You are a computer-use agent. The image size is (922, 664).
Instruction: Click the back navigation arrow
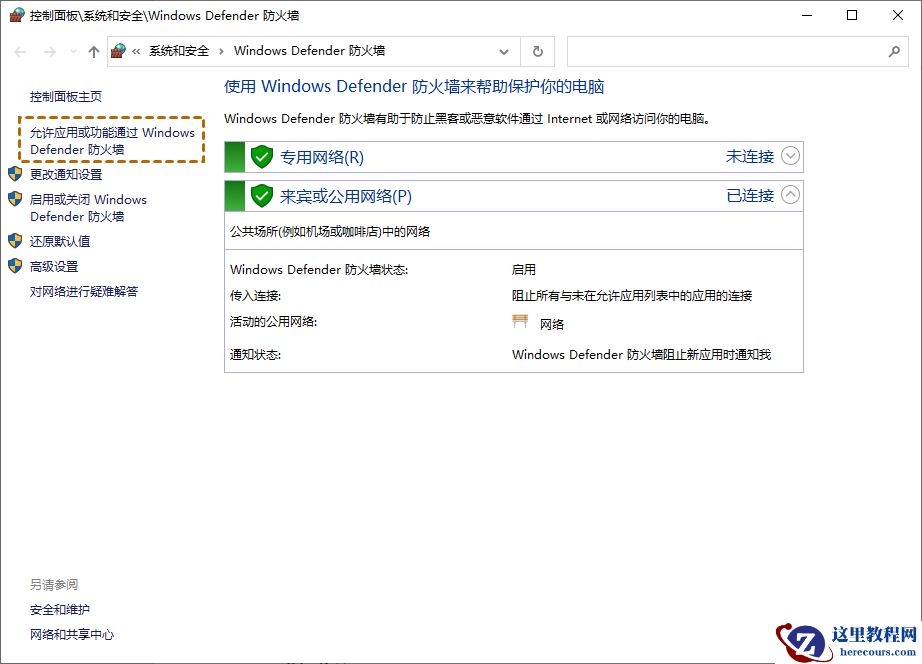(x=19, y=51)
